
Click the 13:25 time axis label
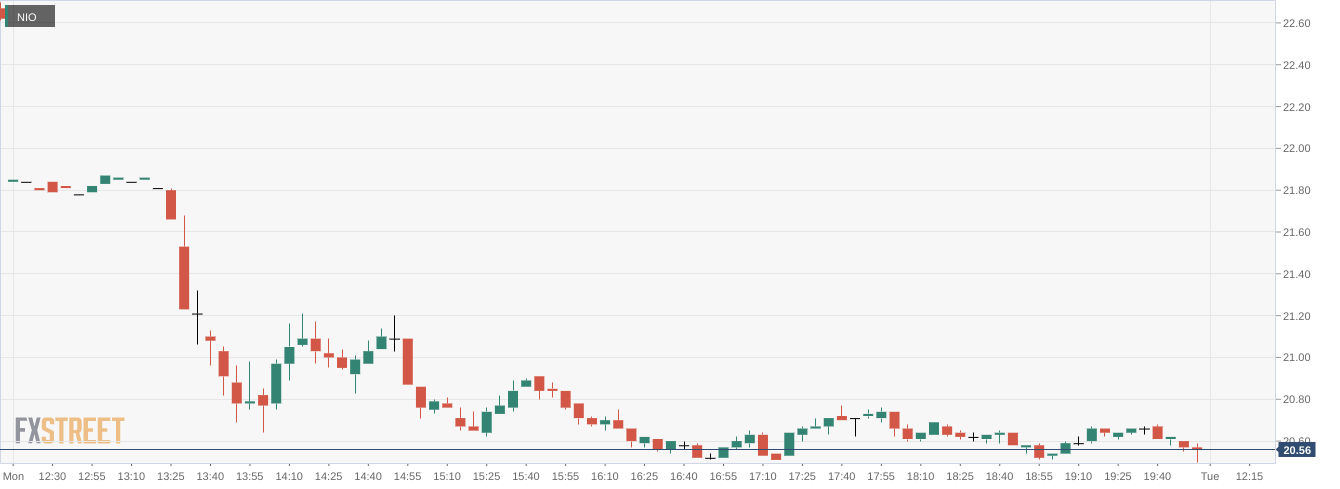(171, 477)
